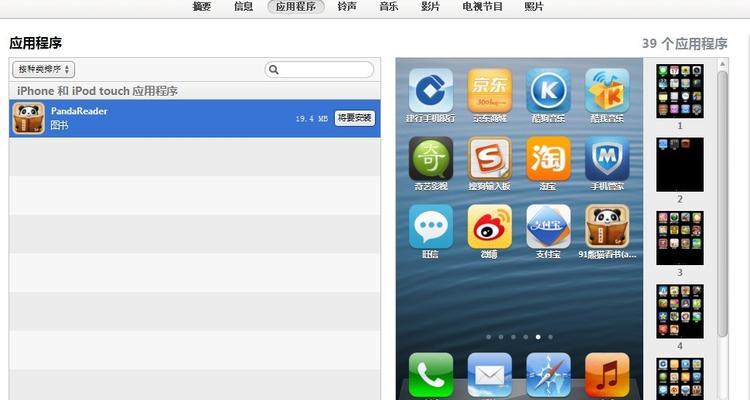Click the first page indicator dot
Screen dimensions: 750x400
[x=488, y=337]
